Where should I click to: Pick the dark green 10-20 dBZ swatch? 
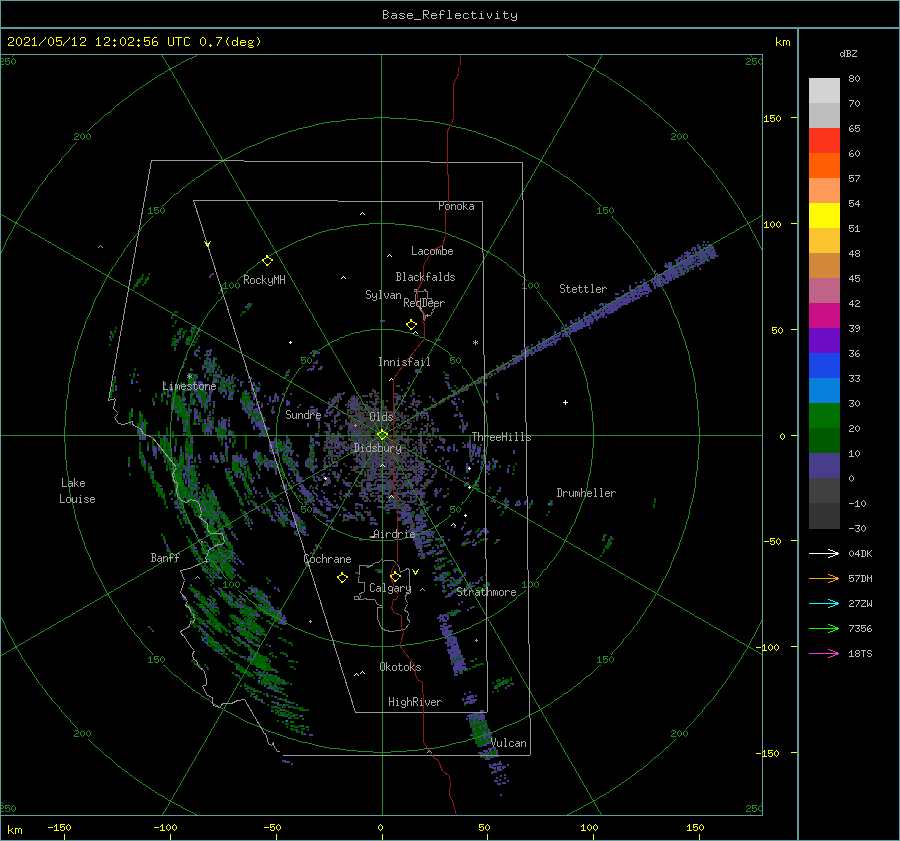point(824,441)
